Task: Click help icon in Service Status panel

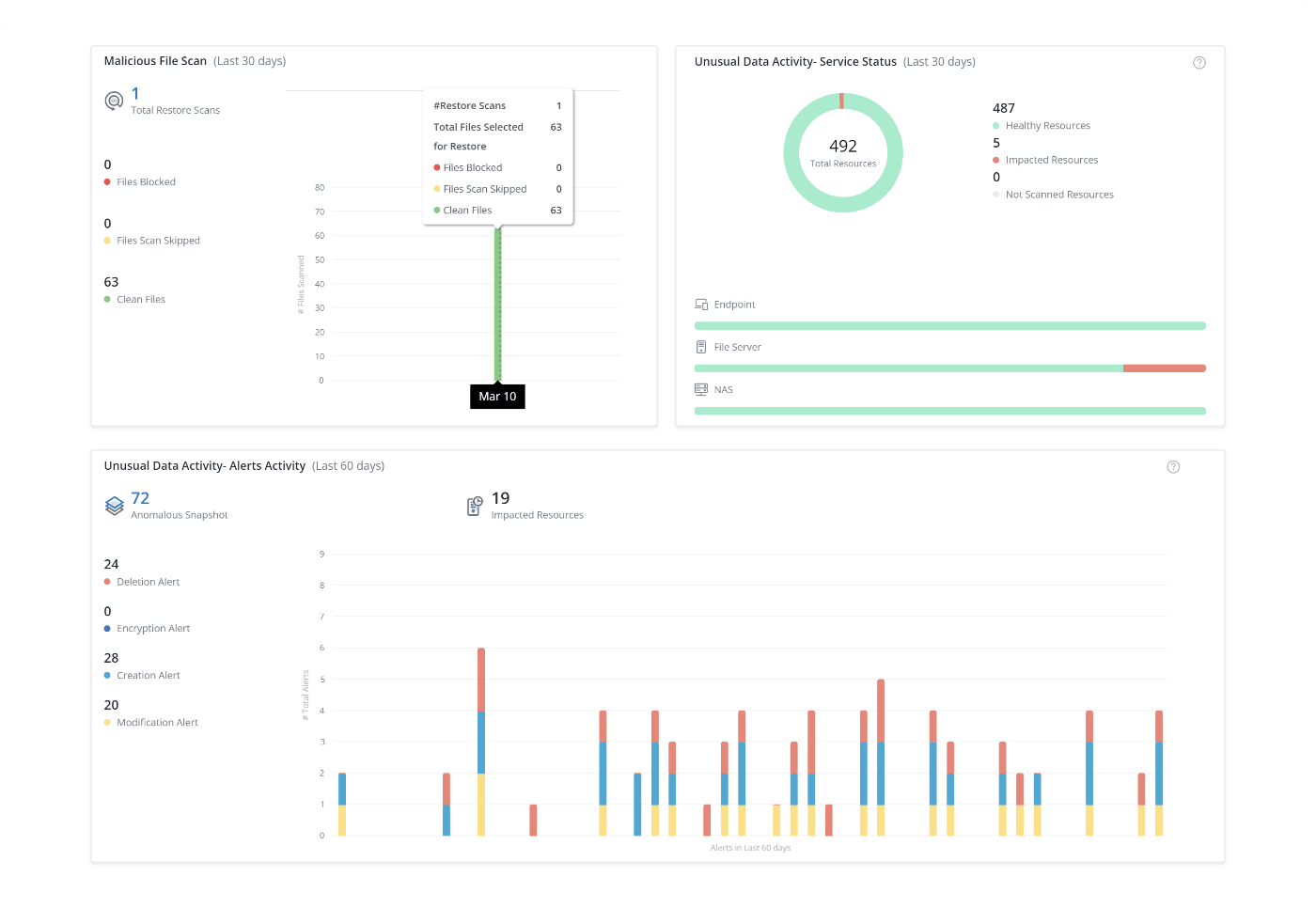Action: pyautogui.click(x=1198, y=63)
